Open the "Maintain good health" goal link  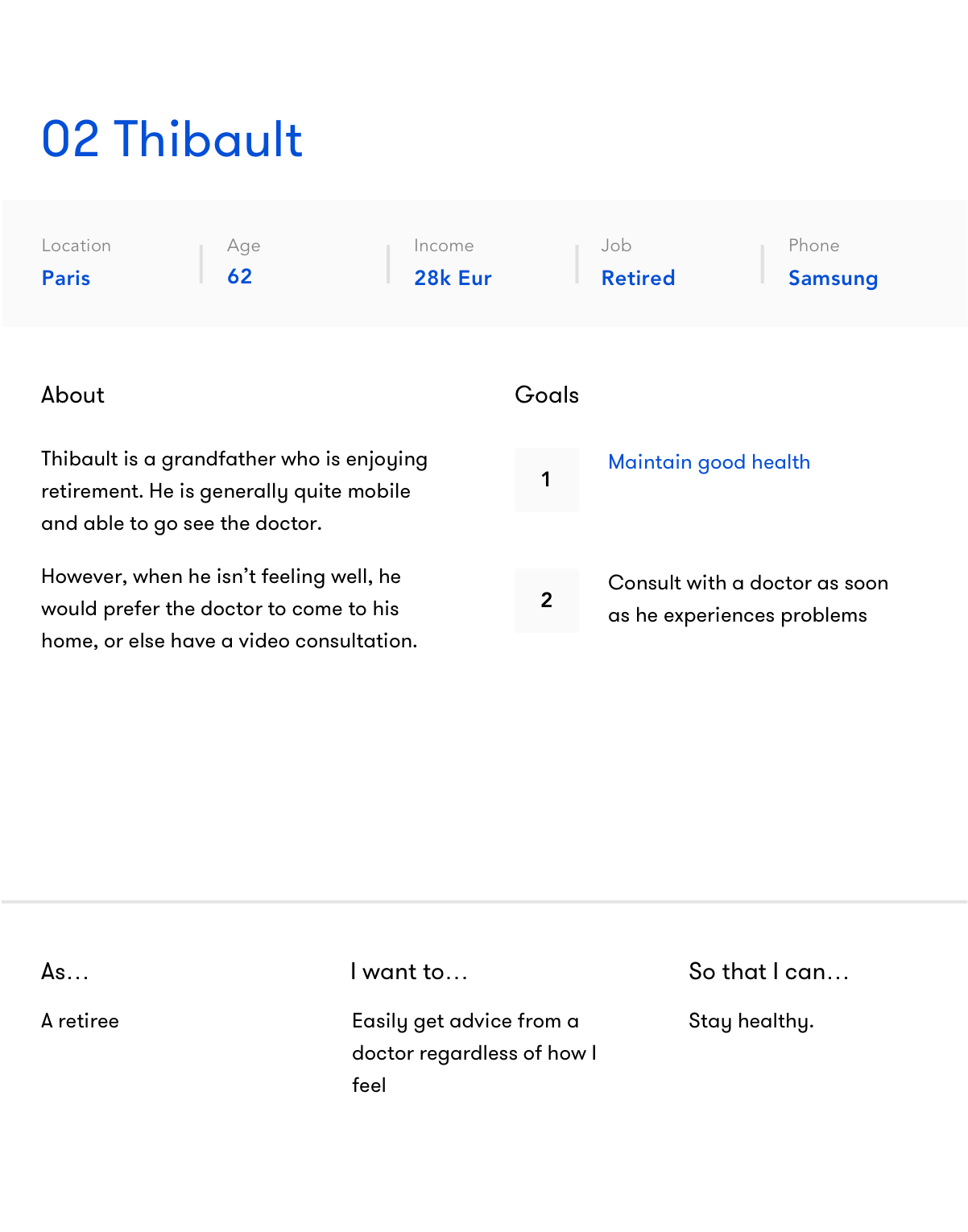[709, 462]
